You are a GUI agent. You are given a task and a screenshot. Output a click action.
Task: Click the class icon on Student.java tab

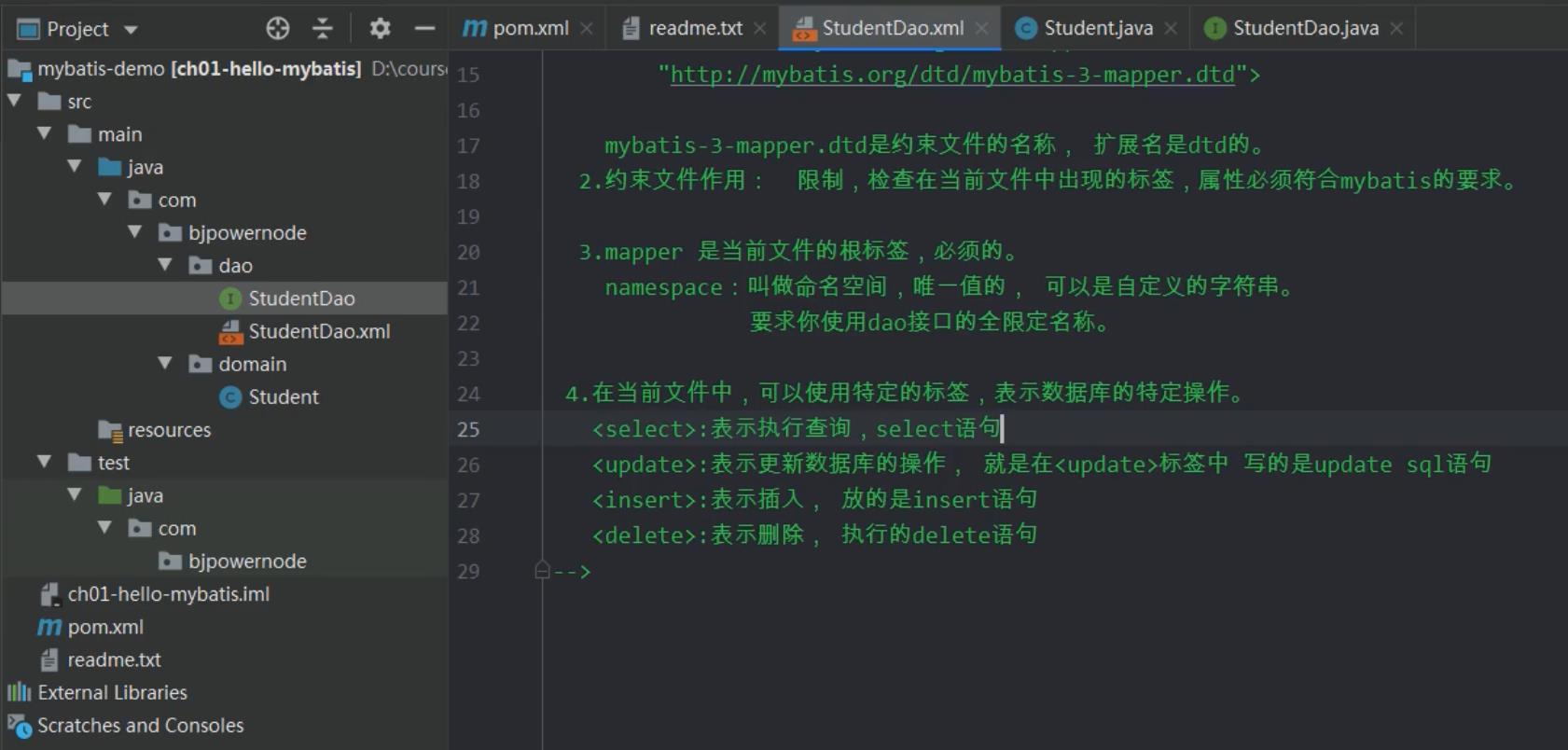1026,29
